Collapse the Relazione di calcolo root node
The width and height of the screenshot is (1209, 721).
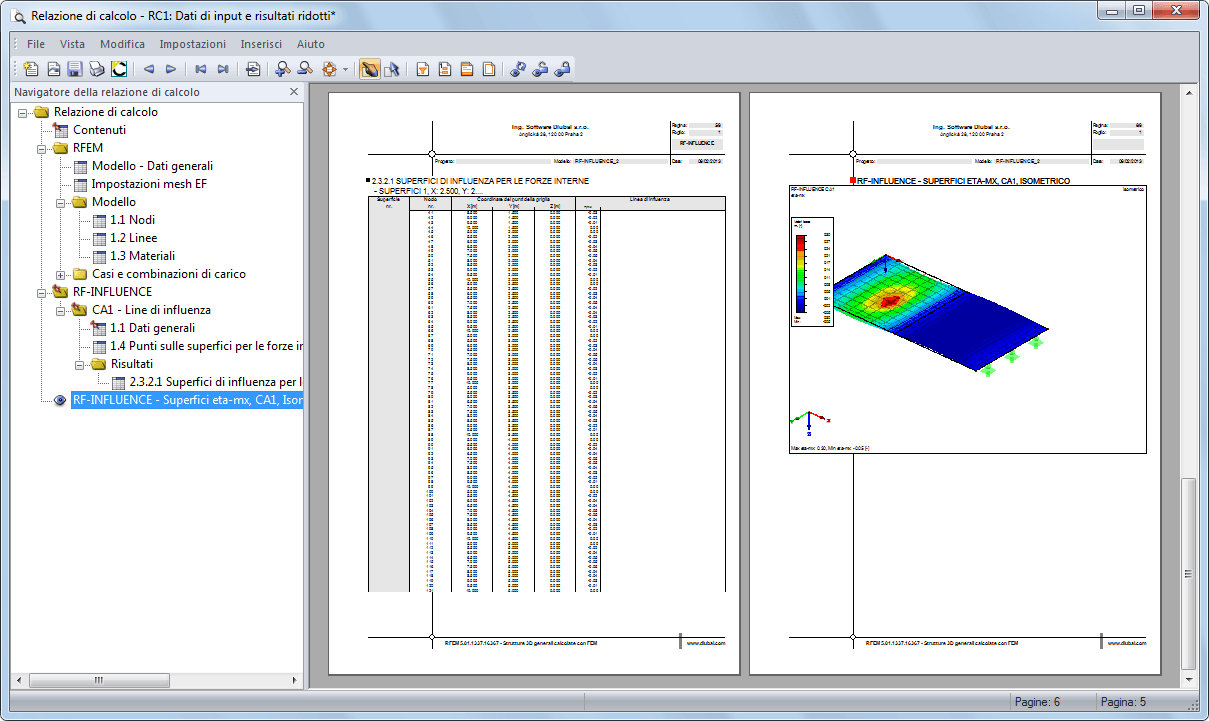click(x=23, y=112)
